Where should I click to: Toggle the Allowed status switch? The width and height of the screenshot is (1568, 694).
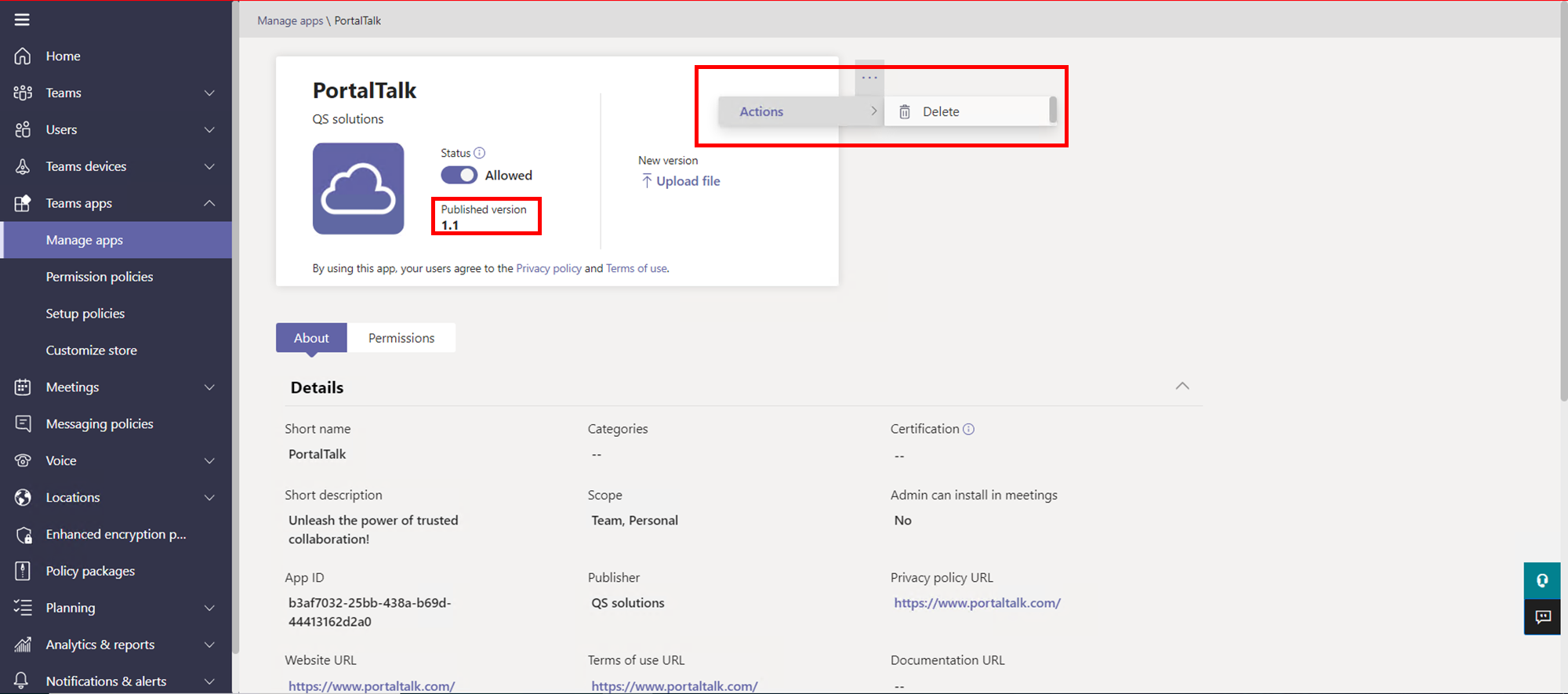459,175
